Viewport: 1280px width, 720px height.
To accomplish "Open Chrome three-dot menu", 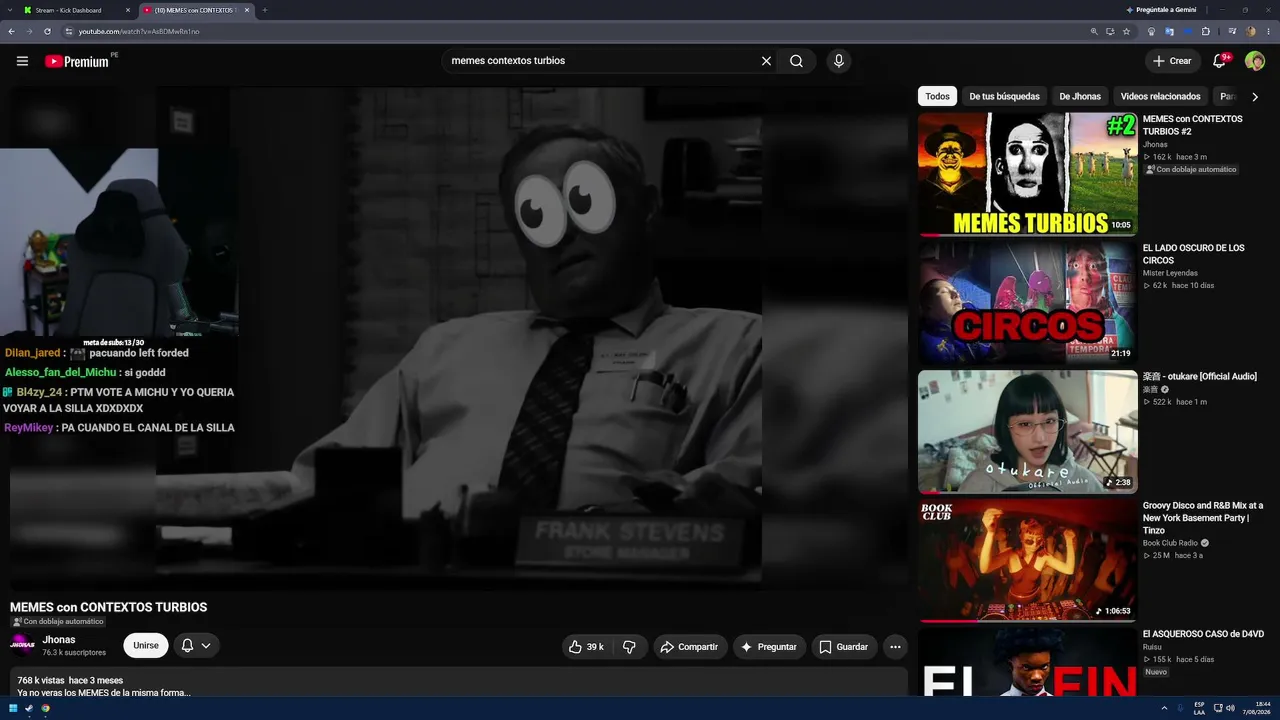I will coord(1268,31).
